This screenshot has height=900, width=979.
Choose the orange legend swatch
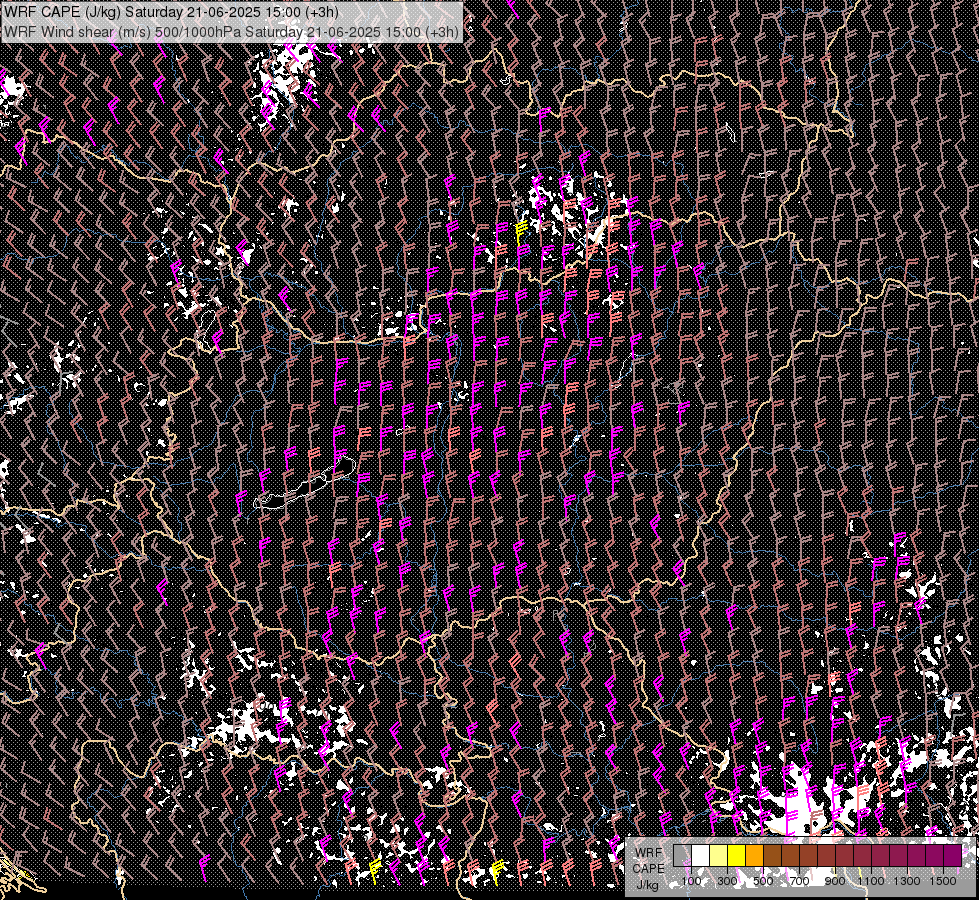pyautogui.click(x=754, y=855)
